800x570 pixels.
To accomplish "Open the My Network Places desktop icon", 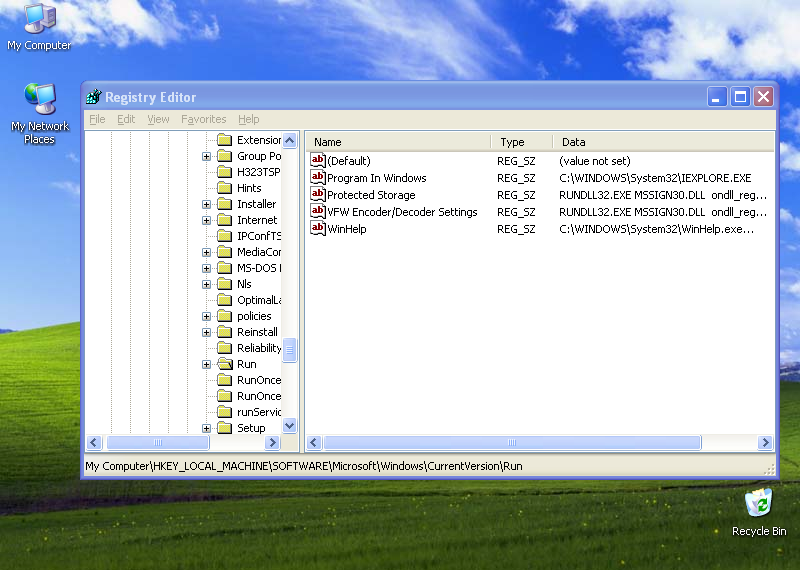I will pyautogui.click(x=39, y=113).
